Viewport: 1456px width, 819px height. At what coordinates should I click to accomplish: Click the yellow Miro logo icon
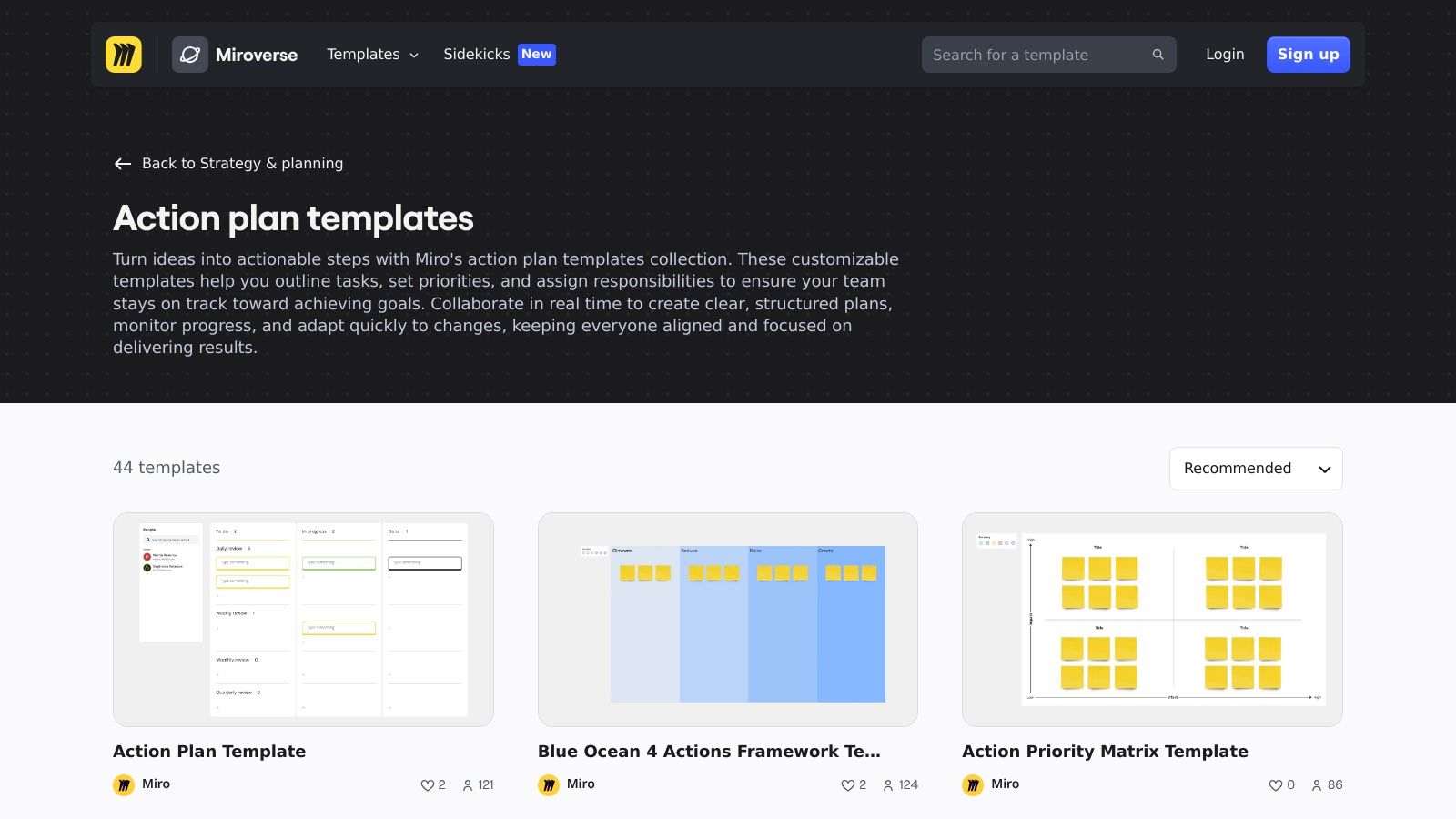click(123, 55)
